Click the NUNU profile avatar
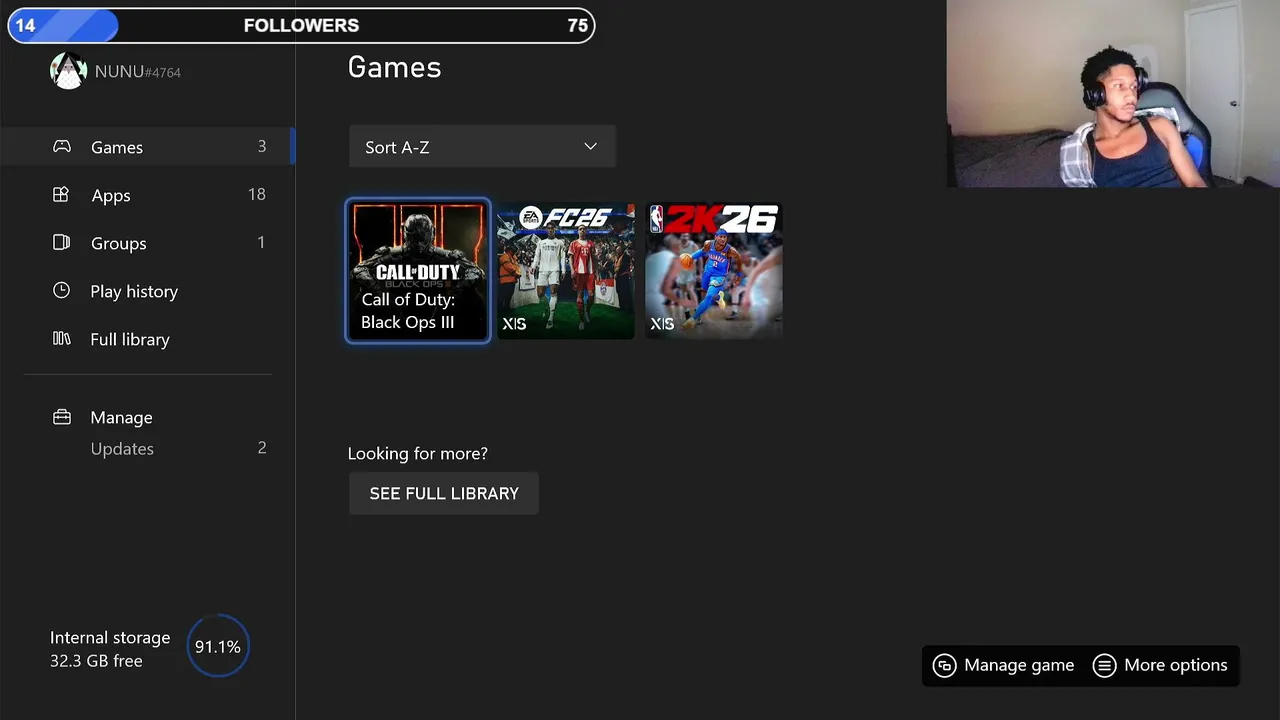Screen dimensions: 1280x720 click(x=68, y=71)
